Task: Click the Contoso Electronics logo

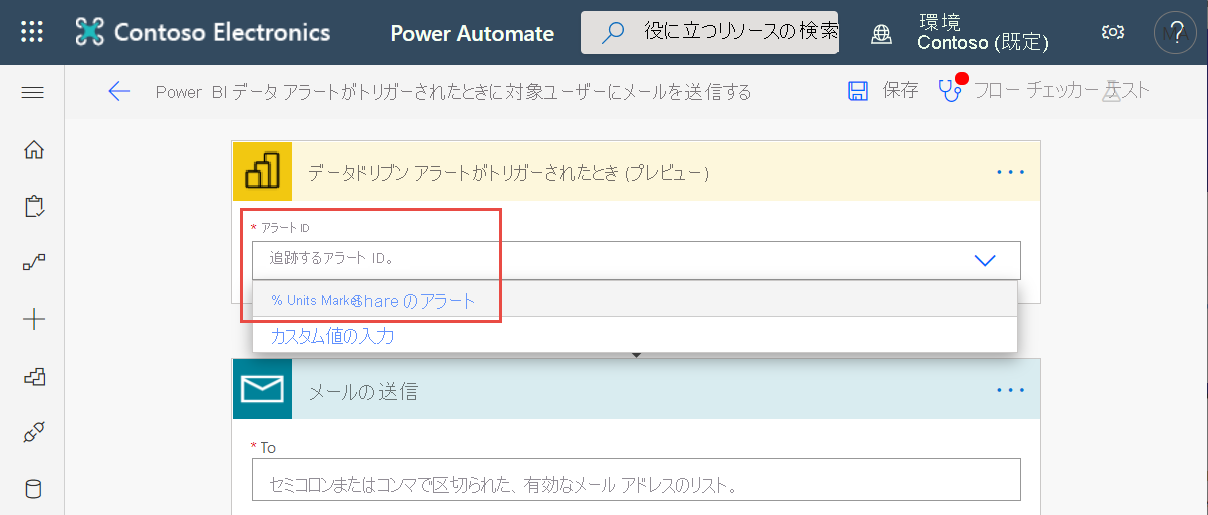Action: coord(203,32)
